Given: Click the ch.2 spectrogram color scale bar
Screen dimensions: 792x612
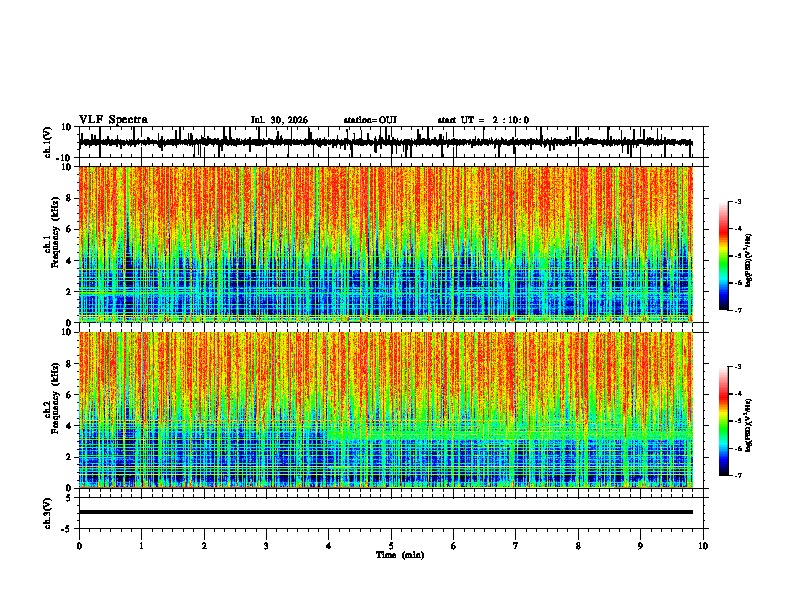Looking at the screenshot, I should (x=724, y=421).
